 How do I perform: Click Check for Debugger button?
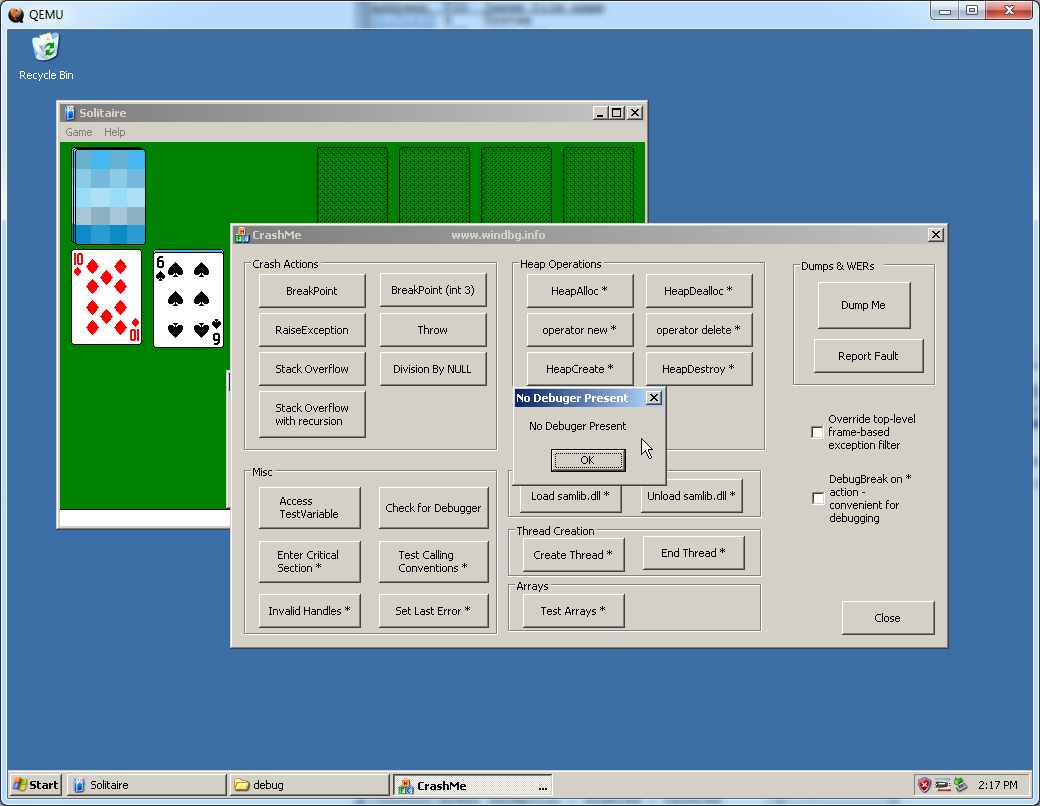coord(433,507)
